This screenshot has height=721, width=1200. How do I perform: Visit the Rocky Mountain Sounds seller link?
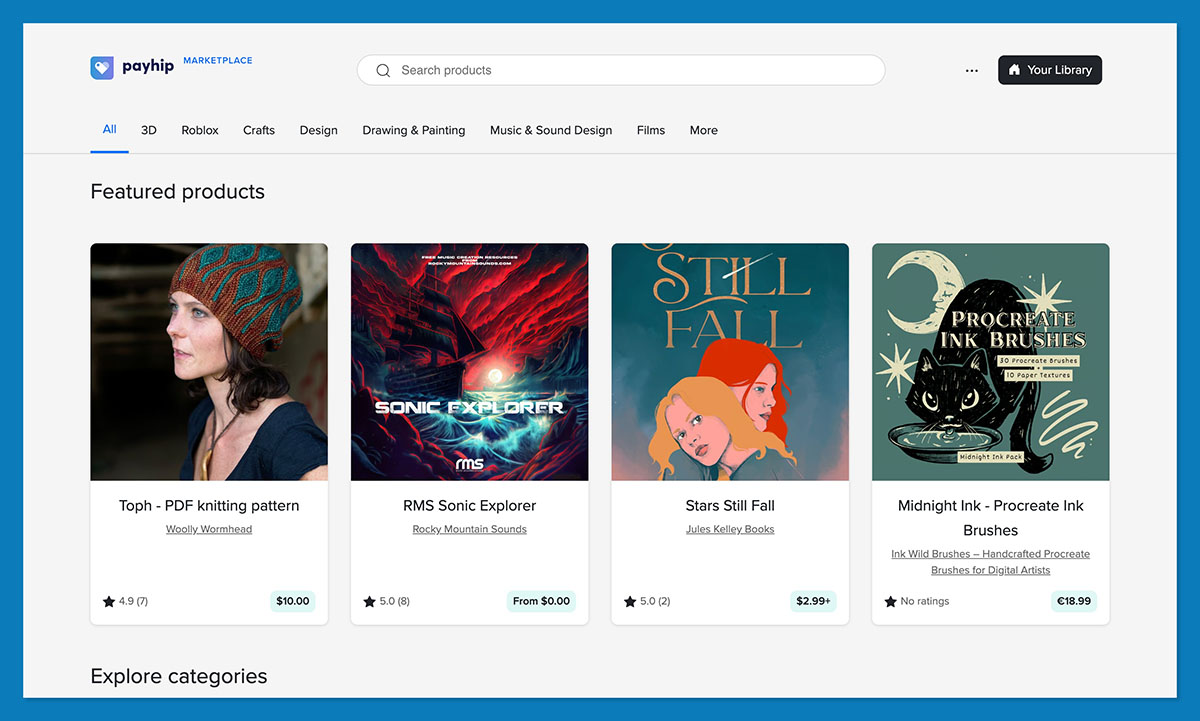click(x=470, y=529)
